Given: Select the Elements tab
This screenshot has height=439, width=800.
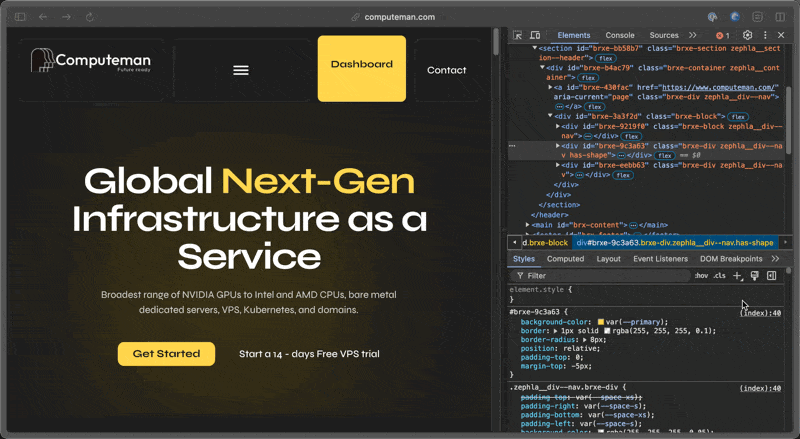Looking at the screenshot, I should [573, 35].
